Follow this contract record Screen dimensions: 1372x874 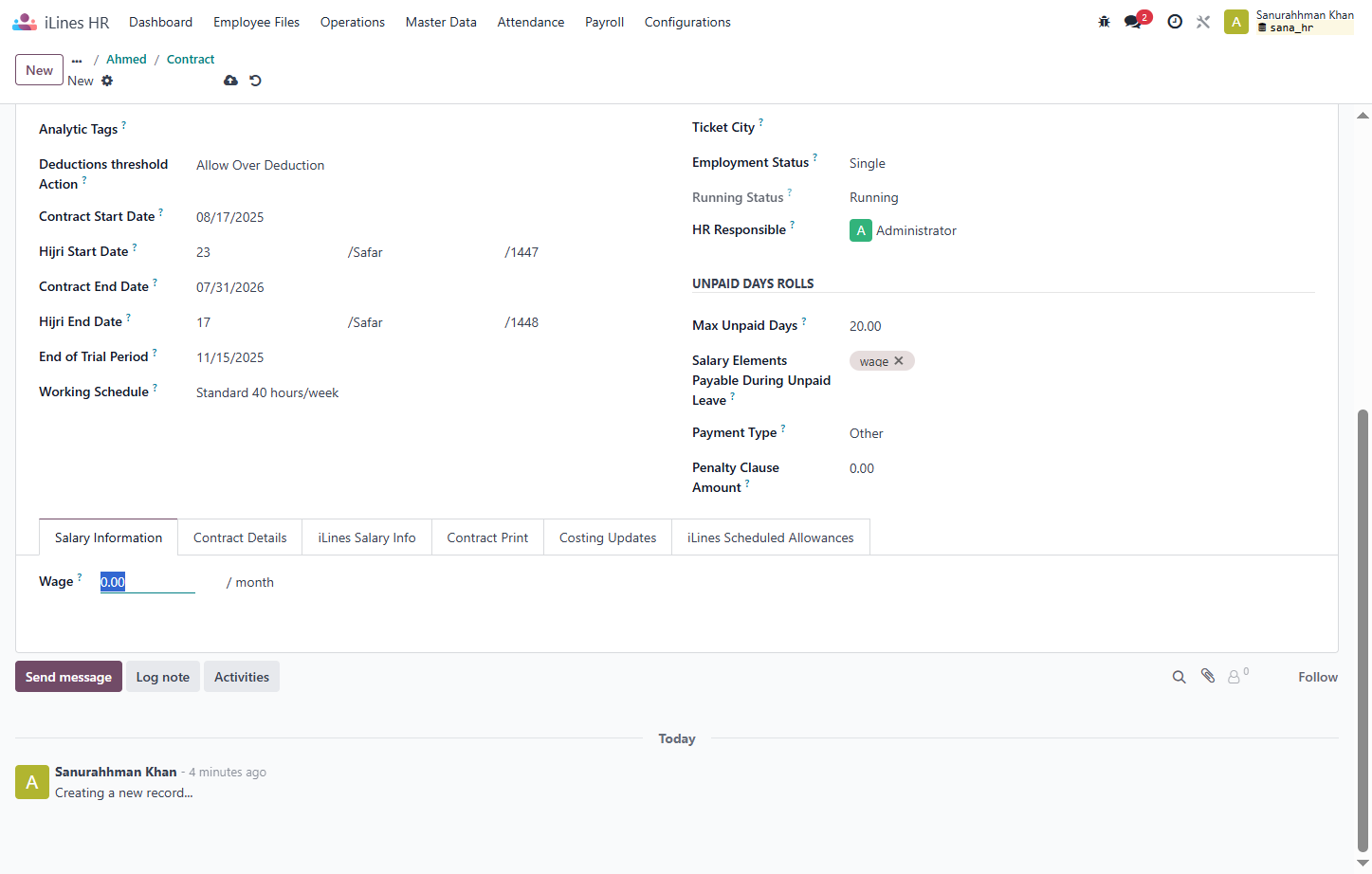point(1318,677)
